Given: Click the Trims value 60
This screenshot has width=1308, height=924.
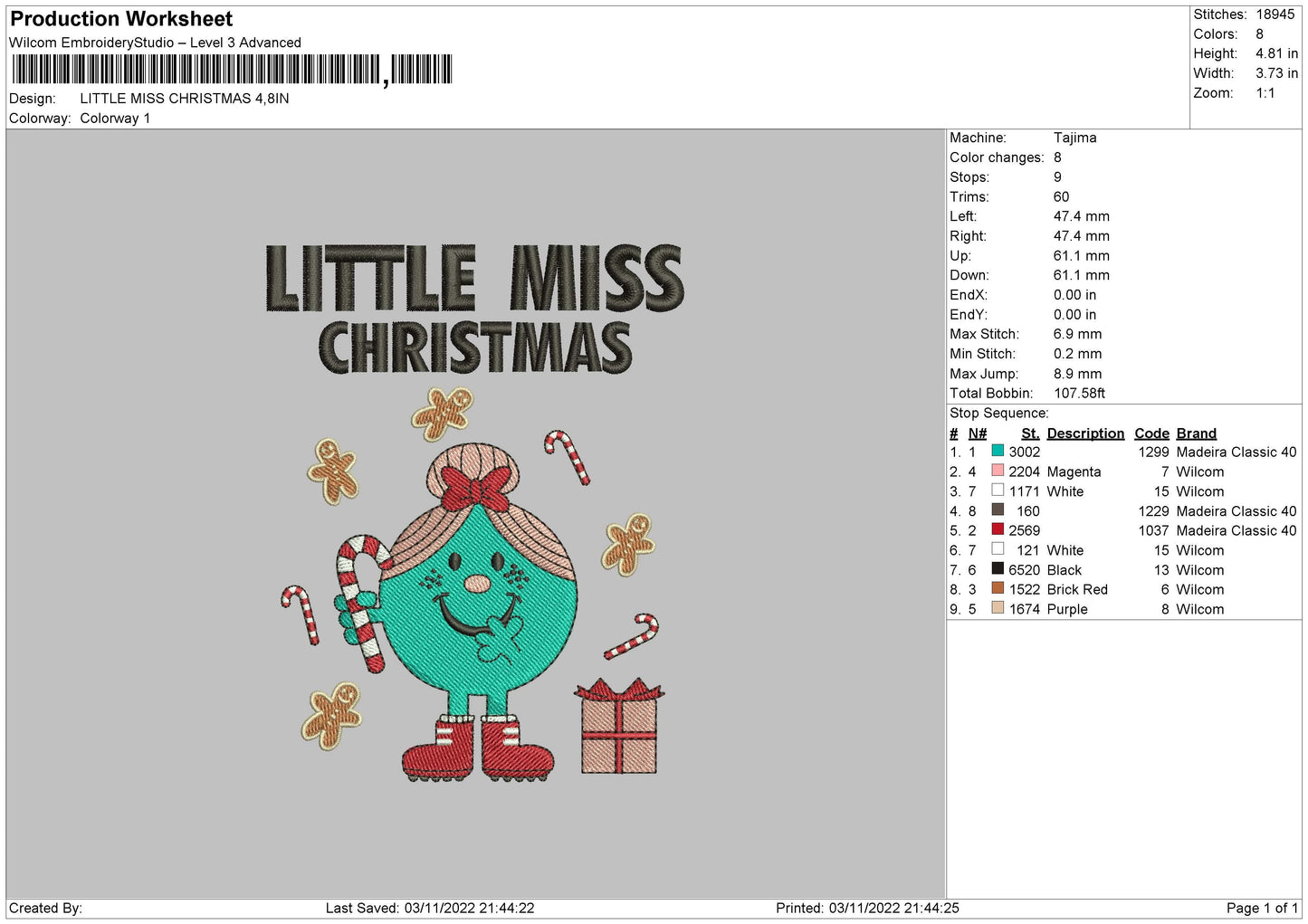Looking at the screenshot, I should [1061, 196].
